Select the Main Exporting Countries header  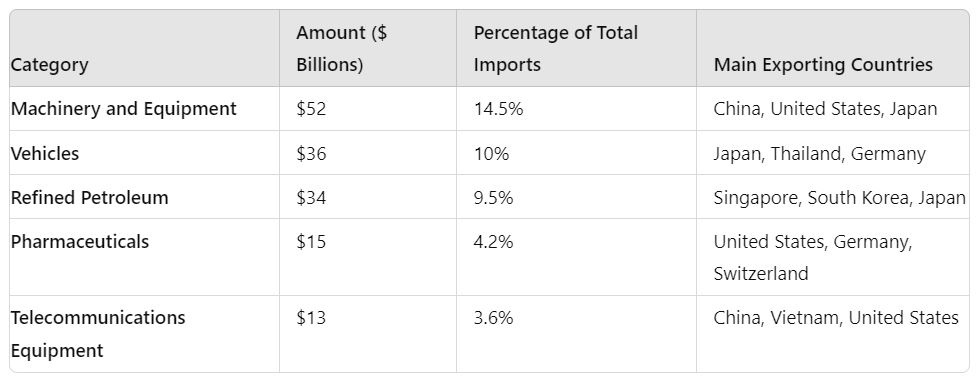point(823,65)
